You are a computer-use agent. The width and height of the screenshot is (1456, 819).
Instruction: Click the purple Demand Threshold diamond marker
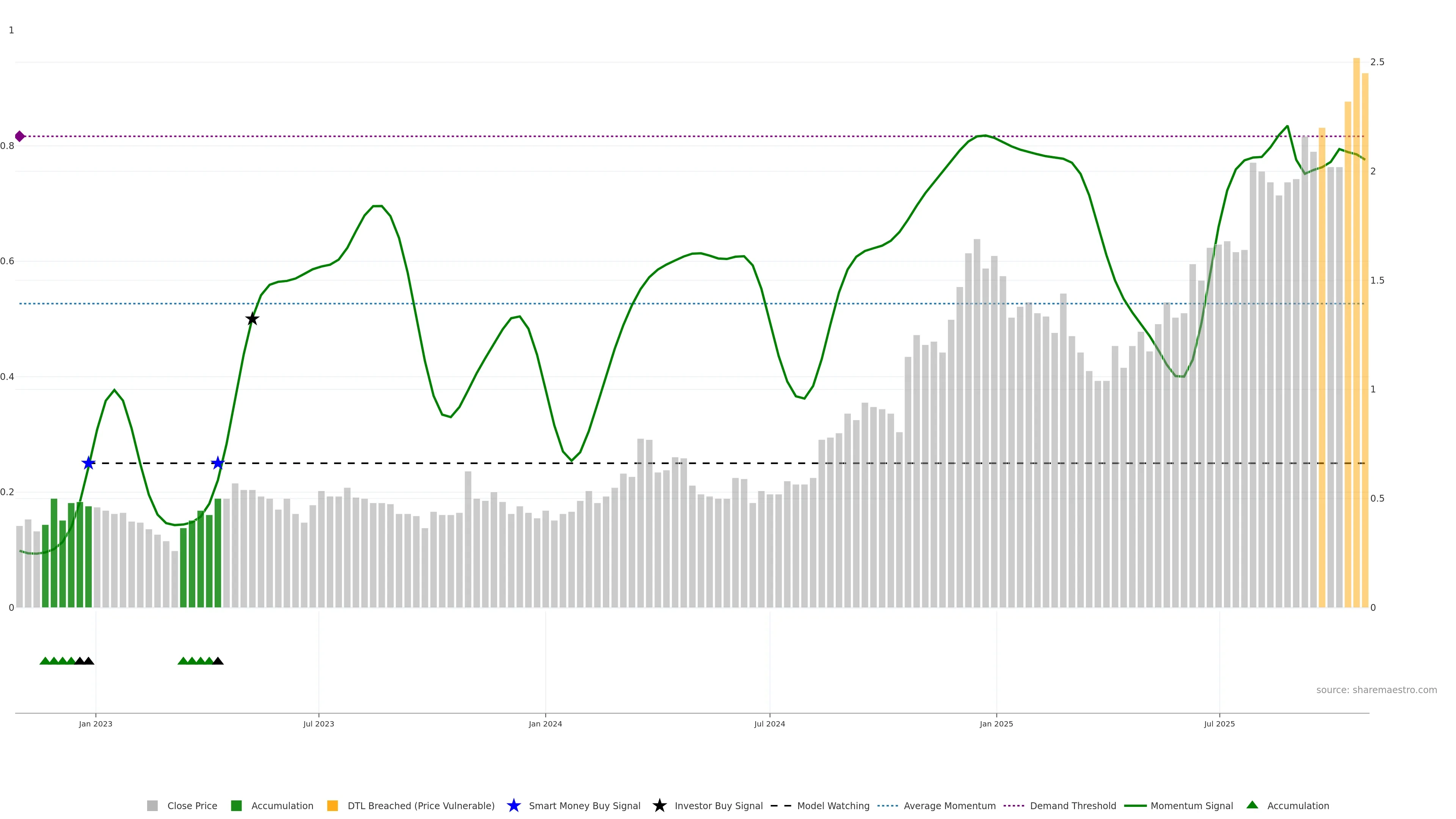click(x=20, y=136)
